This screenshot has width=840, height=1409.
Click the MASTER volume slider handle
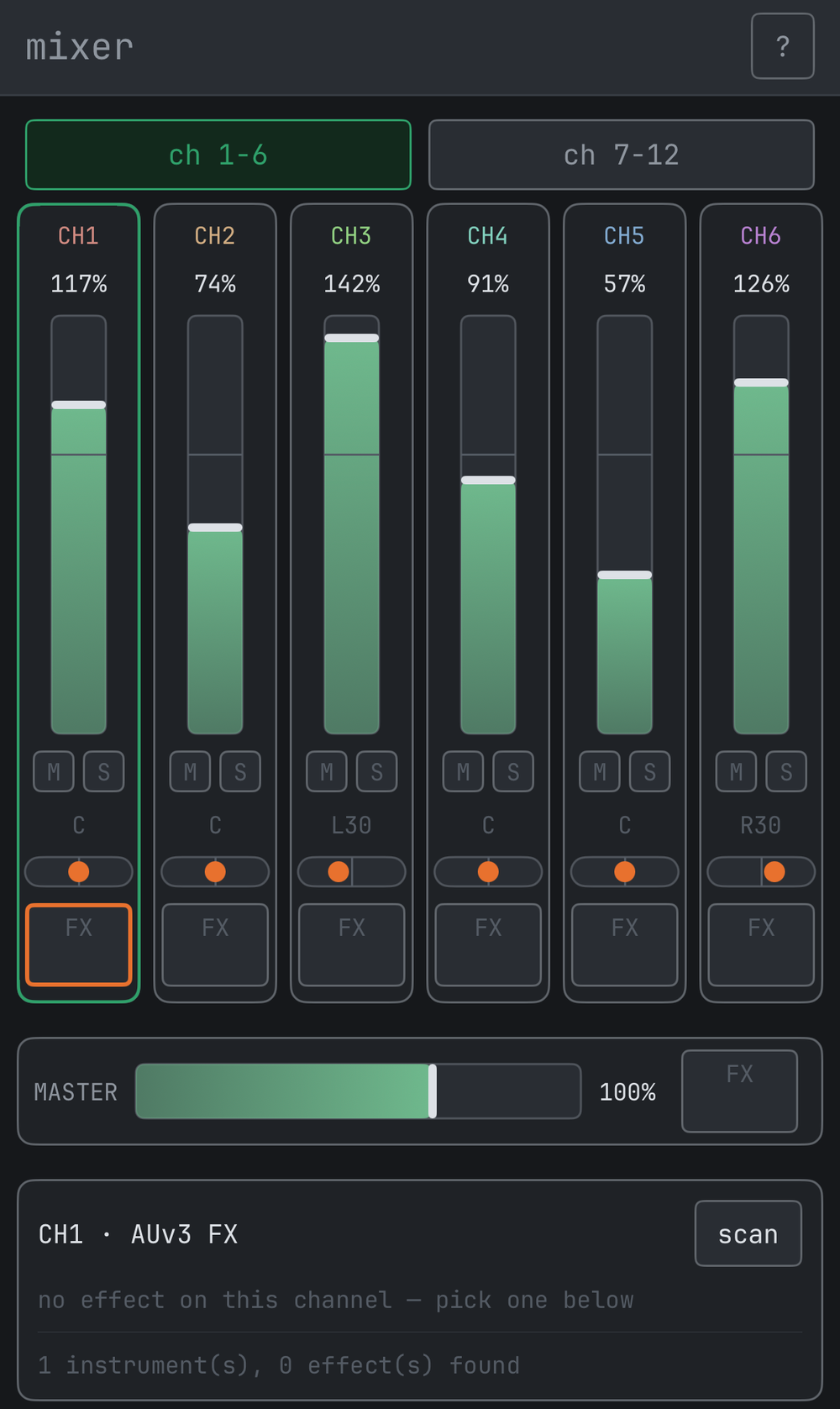click(433, 1091)
